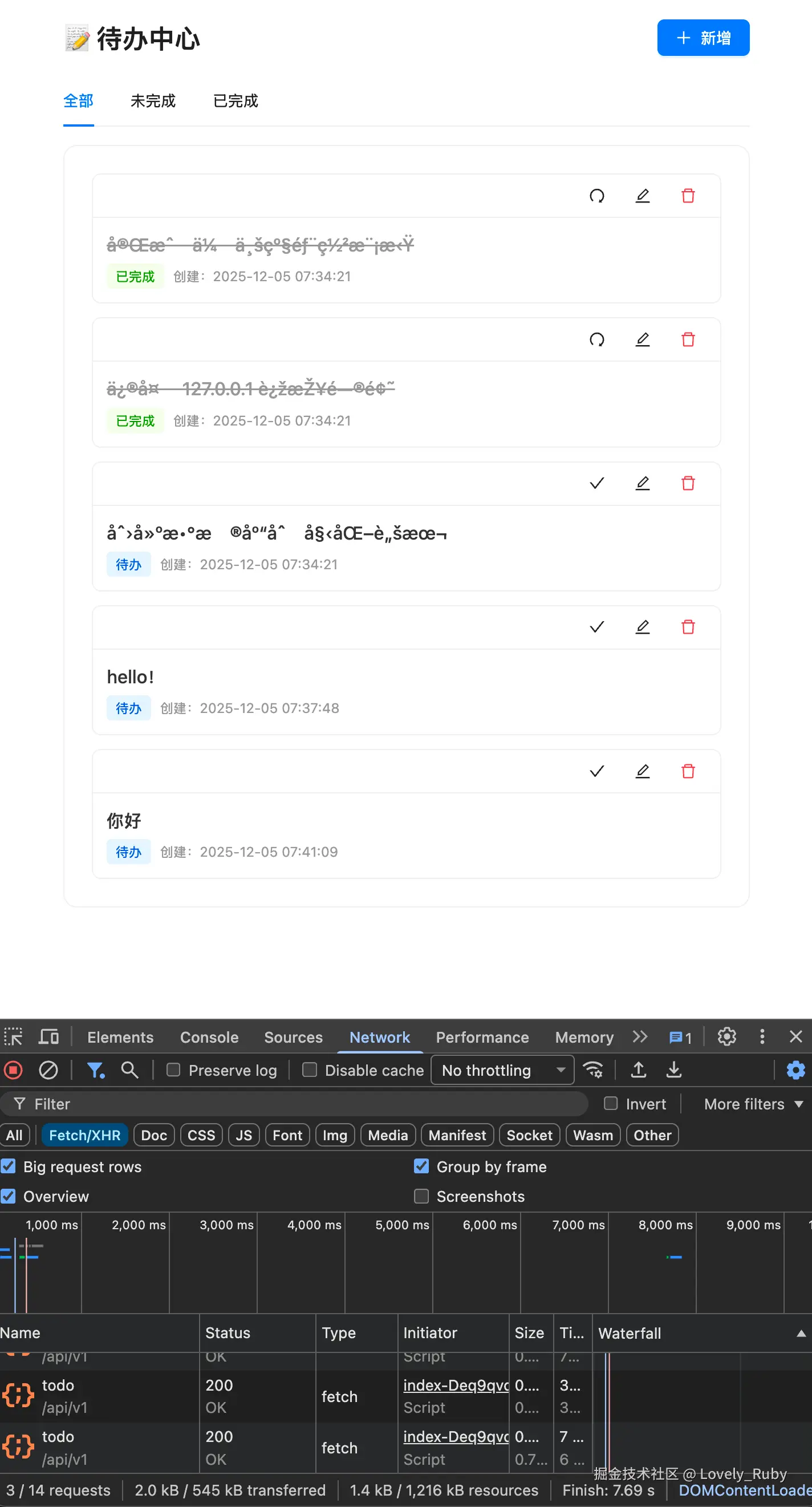Switch to the 未完成 tab
Image resolution: width=812 pixels, height=1507 pixels.
pyautogui.click(x=153, y=101)
